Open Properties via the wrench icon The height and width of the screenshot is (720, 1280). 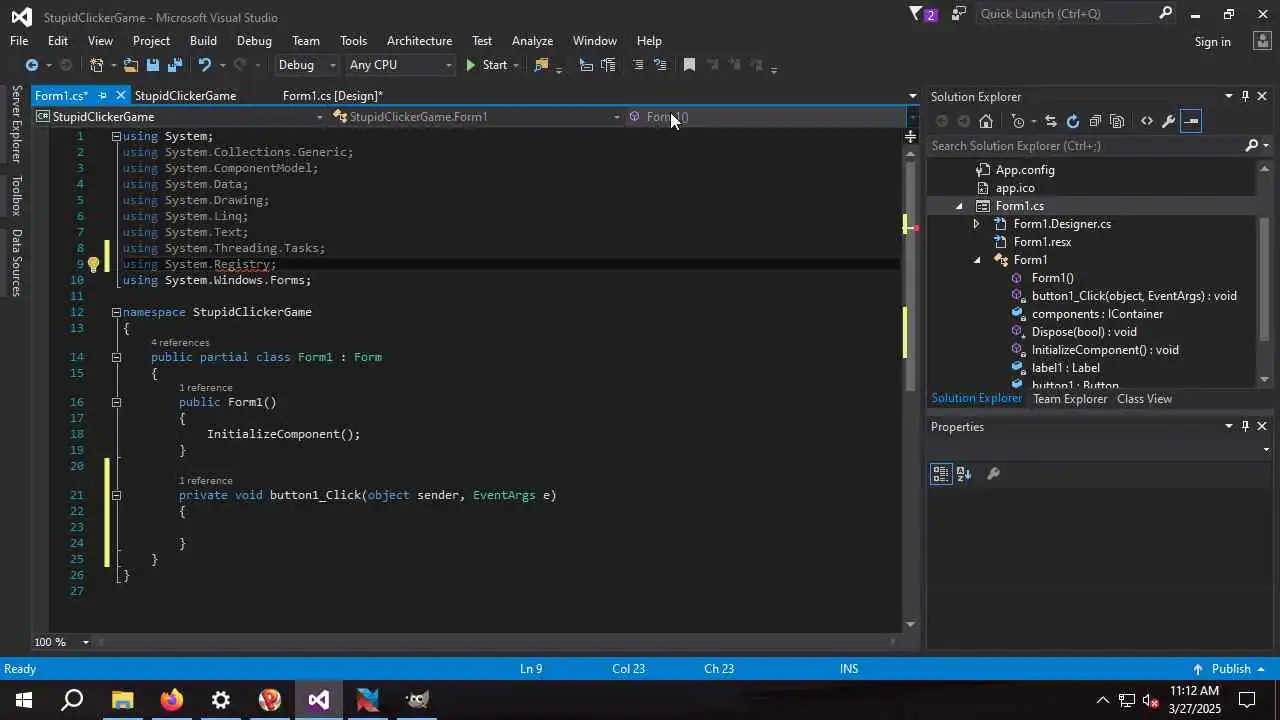click(1168, 121)
